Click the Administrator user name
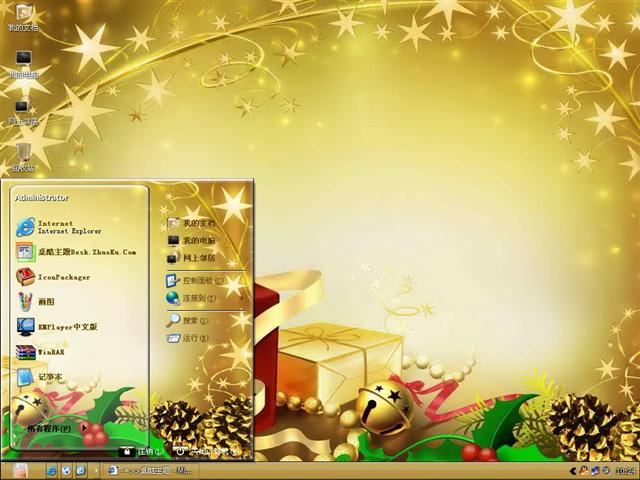 (x=42, y=198)
